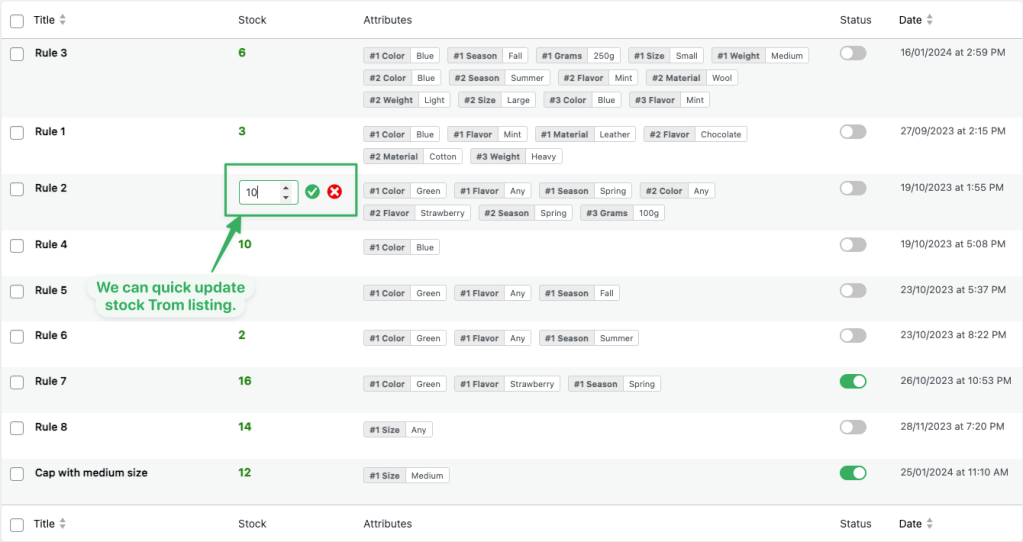
Task: Click the #1 Weight Medium attribute tag
Action: (x=760, y=56)
